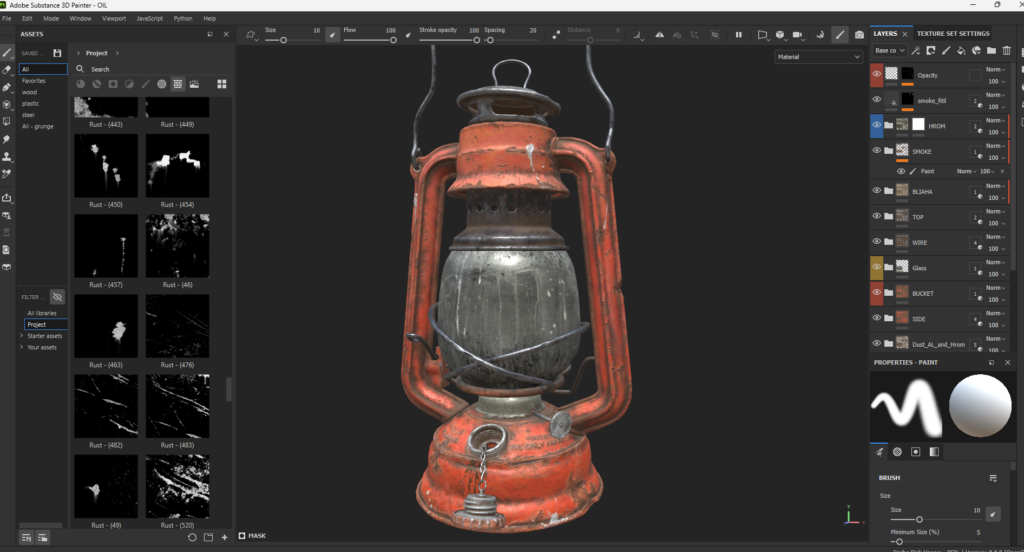Select the steel saved search
This screenshot has width=1024, height=552.
(27, 115)
